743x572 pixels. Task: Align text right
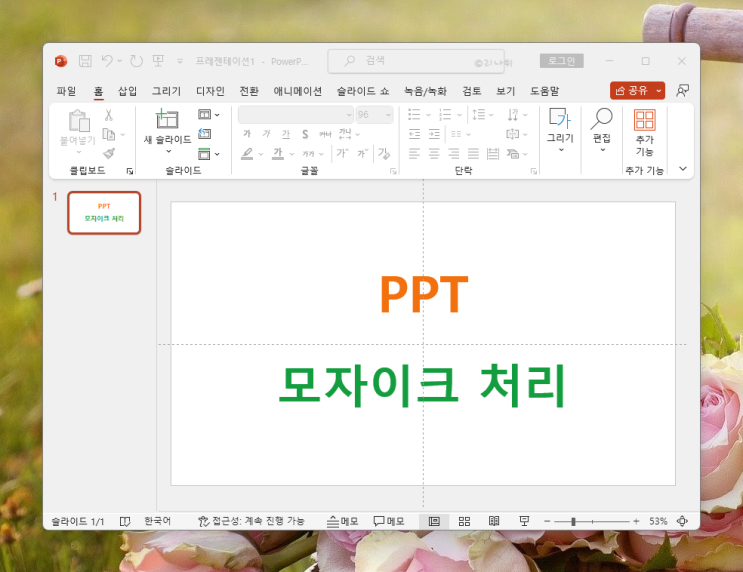coord(453,153)
